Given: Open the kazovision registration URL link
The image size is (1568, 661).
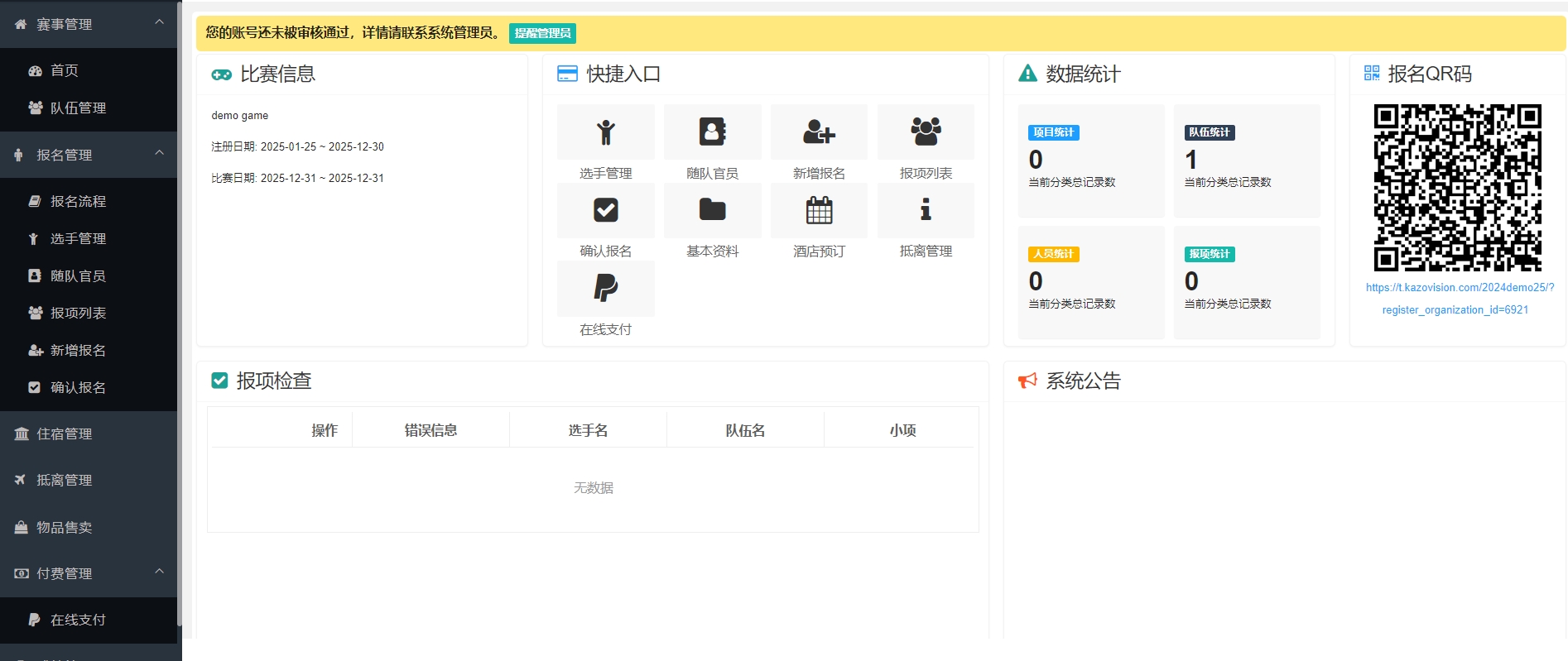Looking at the screenshot, I should click(x=1459, y=288).
